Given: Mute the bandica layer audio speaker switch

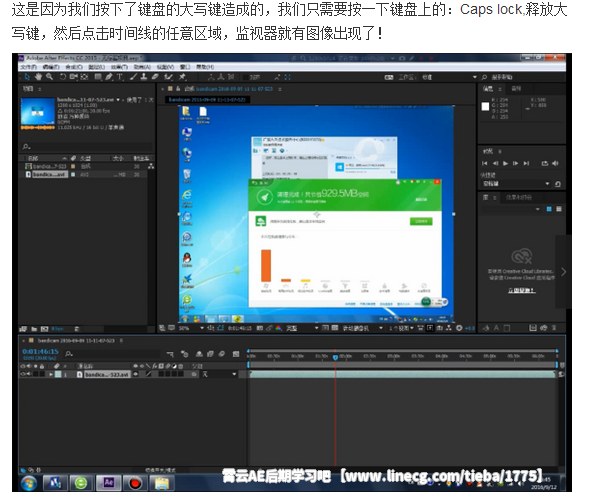Looking at the screenshot, I should tap(29, 374).
